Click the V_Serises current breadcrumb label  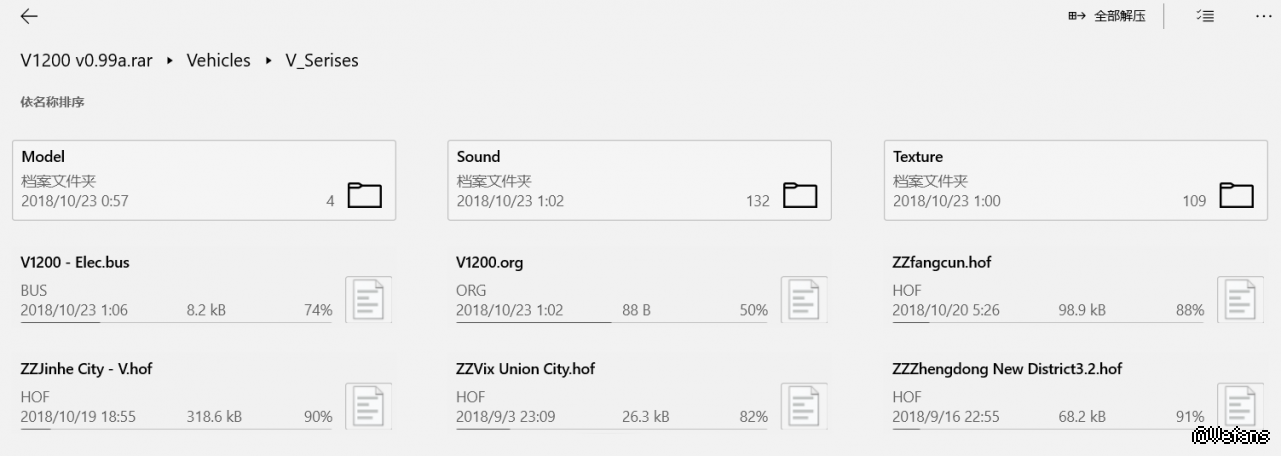pos(322,61)
